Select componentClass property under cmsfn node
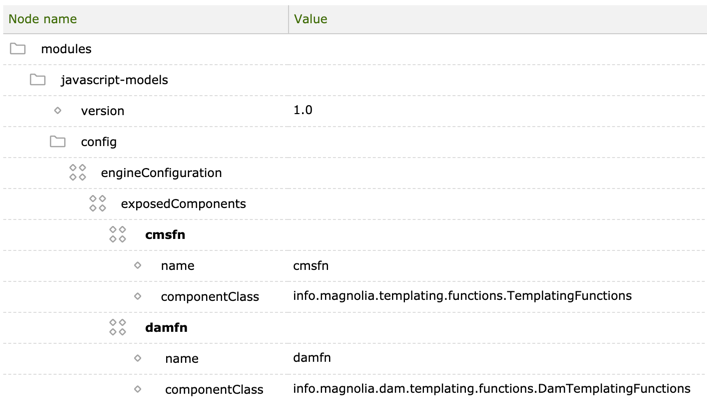707x403 pixels. (x=210, y=297)
